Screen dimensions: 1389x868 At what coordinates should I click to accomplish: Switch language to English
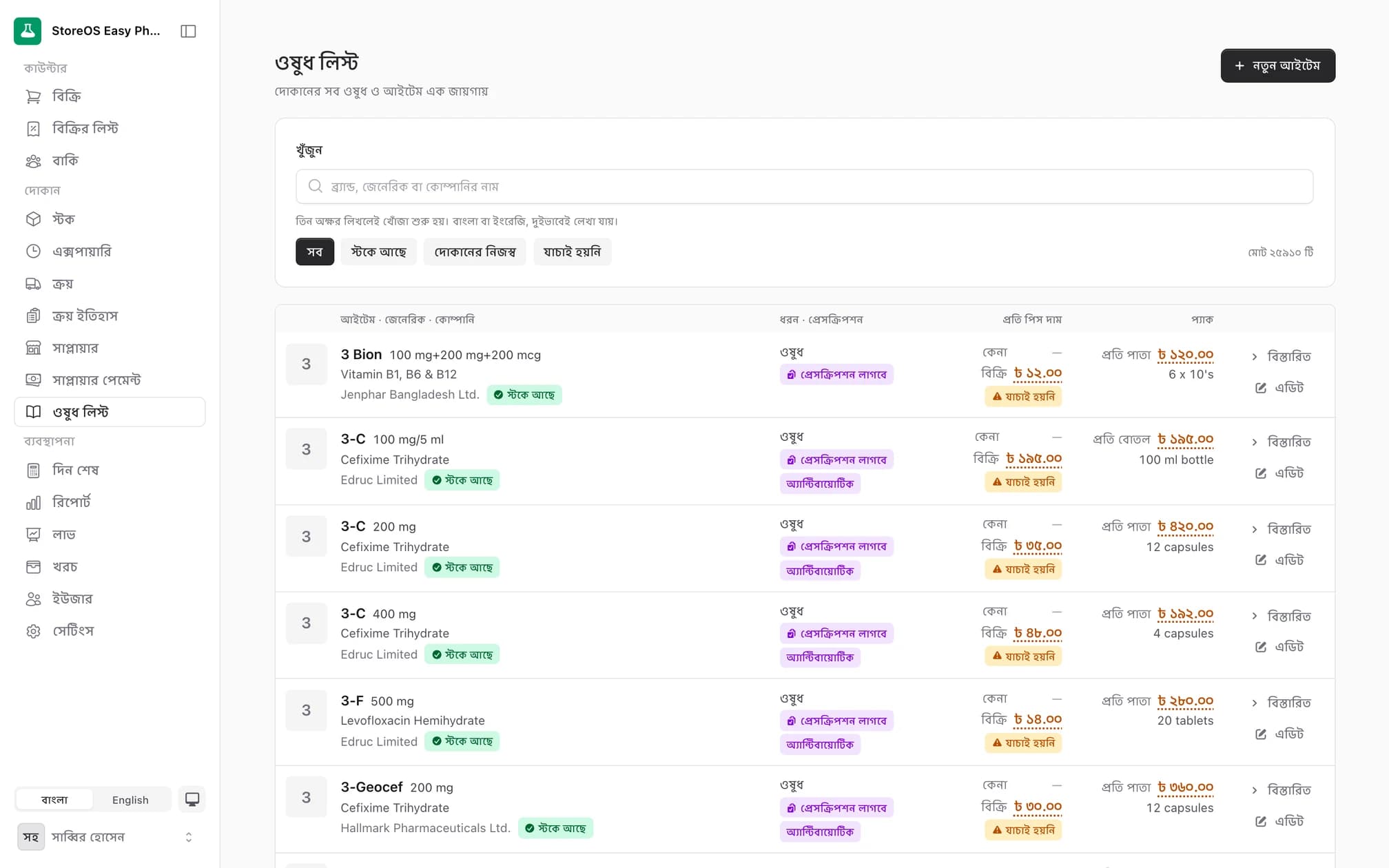coord(130,799)
